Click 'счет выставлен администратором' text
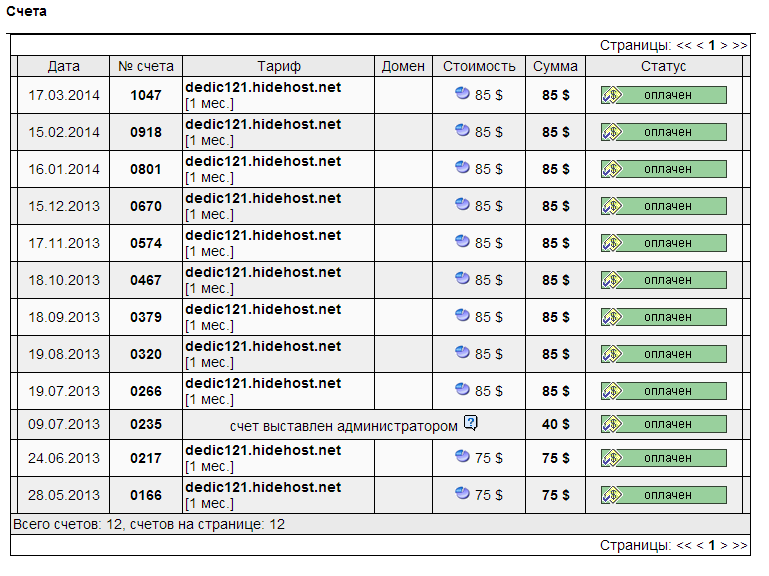Image resolution: width=769 pixels, height=576 pixels. (x=343, y=426)
